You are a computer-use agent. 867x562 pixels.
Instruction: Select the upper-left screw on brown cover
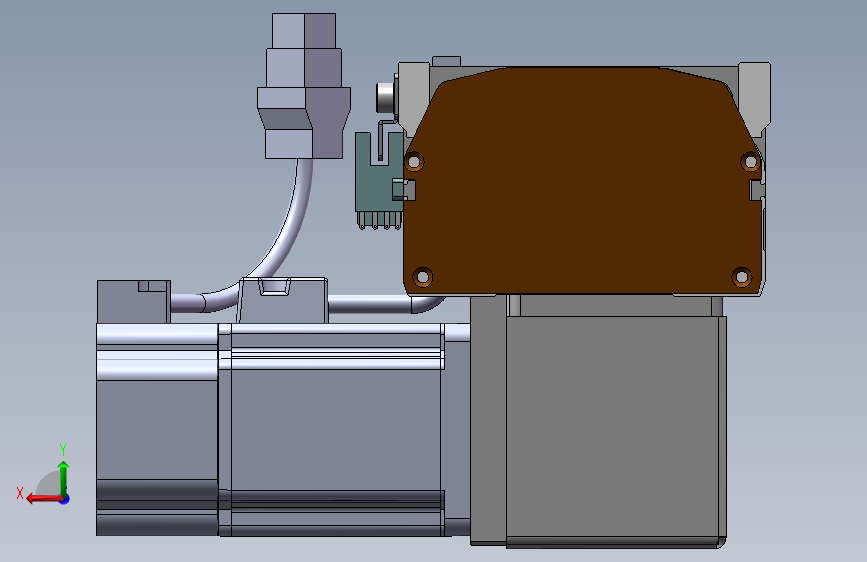coord(414,162)
